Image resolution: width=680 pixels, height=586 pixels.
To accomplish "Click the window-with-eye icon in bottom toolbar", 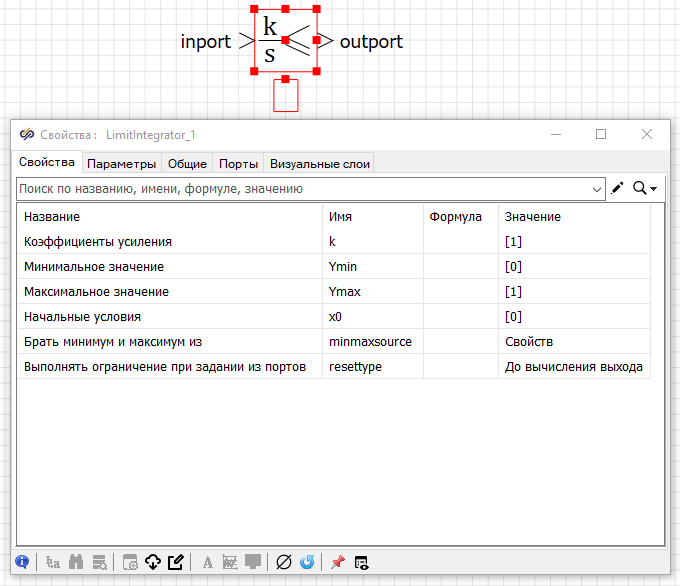I will pos(361,562).
